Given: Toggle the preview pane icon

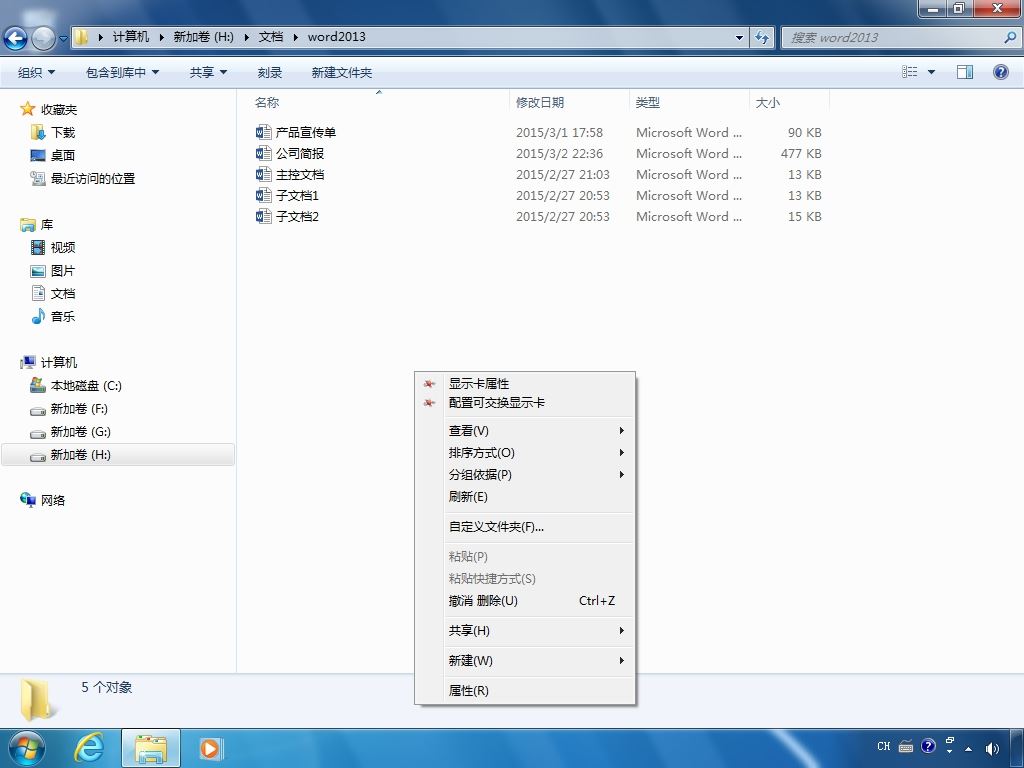Looking at the screenshot, I should (965, 72).
